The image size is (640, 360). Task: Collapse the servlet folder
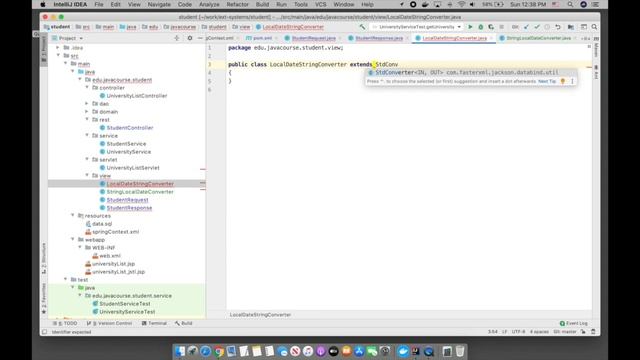point(87,159)
